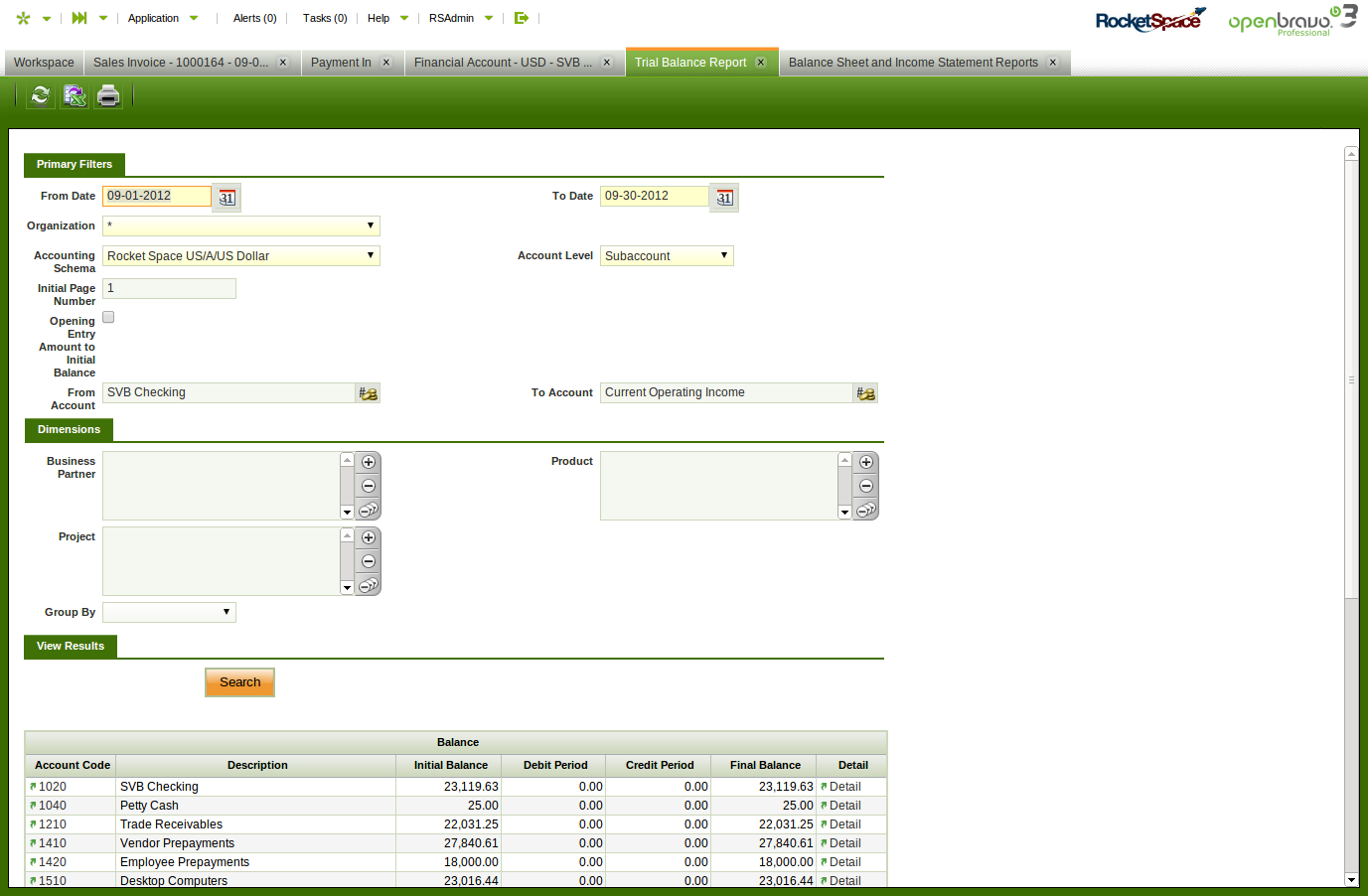The height and width of the screenshot is (896, 1368).
Task: Open the To Date calendar picker
Action: pos(725,198)
